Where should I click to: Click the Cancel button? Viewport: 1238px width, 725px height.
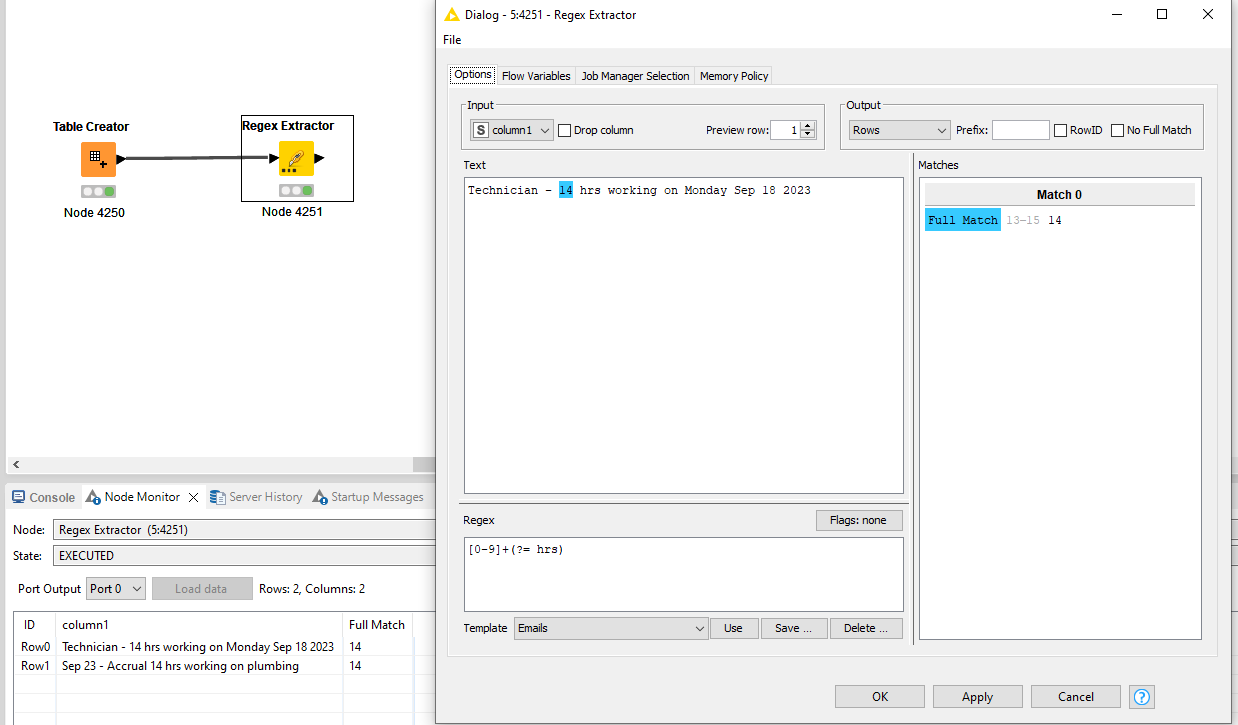(x=1075, y=697)
